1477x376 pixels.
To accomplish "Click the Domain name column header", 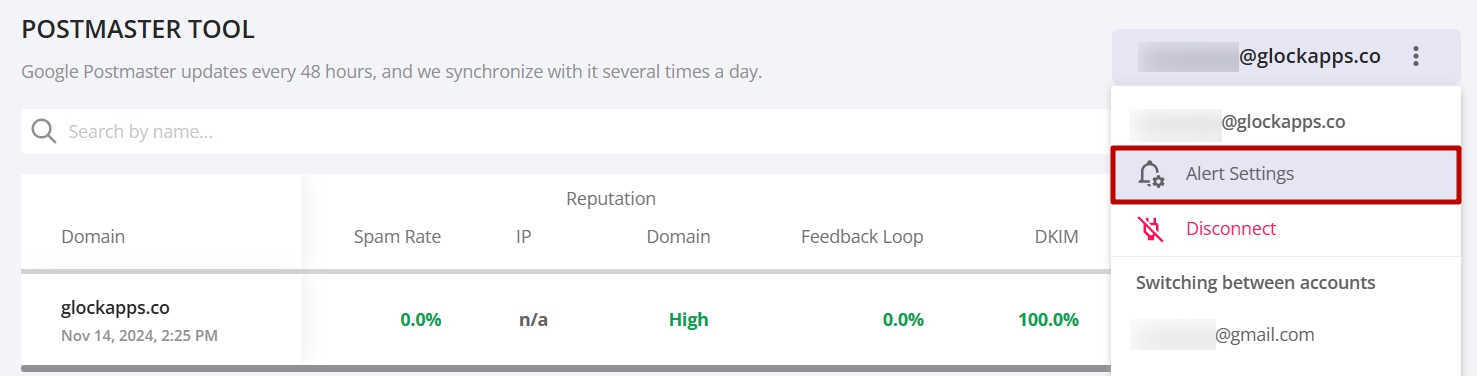I will 93,237.
